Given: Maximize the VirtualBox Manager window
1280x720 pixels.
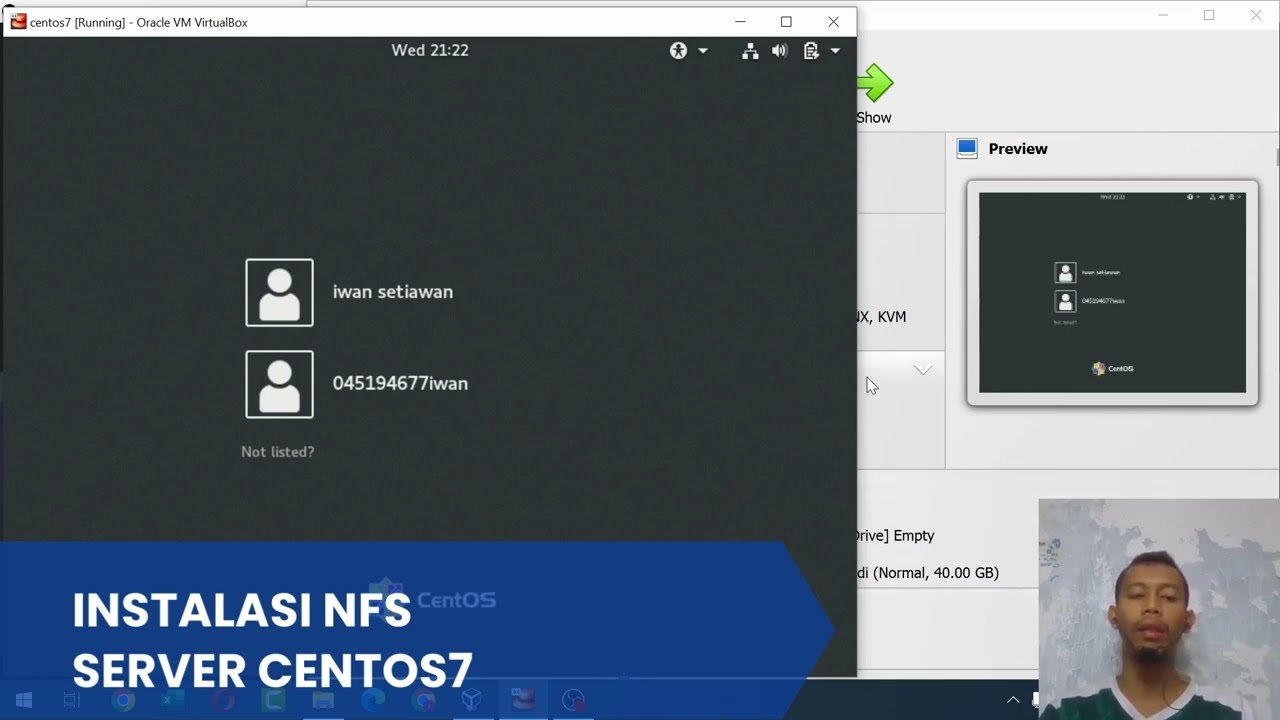Looking at the screenshot, I should click(1209, 15).
